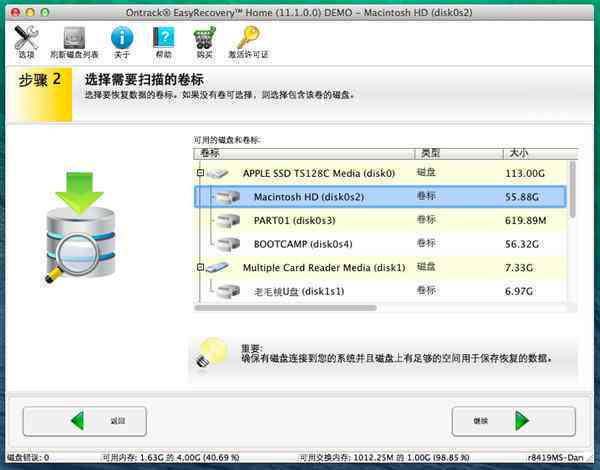Click the drive icon beside 老毛桃U盘
The image size is (600, 470).
tap(228, 291)
